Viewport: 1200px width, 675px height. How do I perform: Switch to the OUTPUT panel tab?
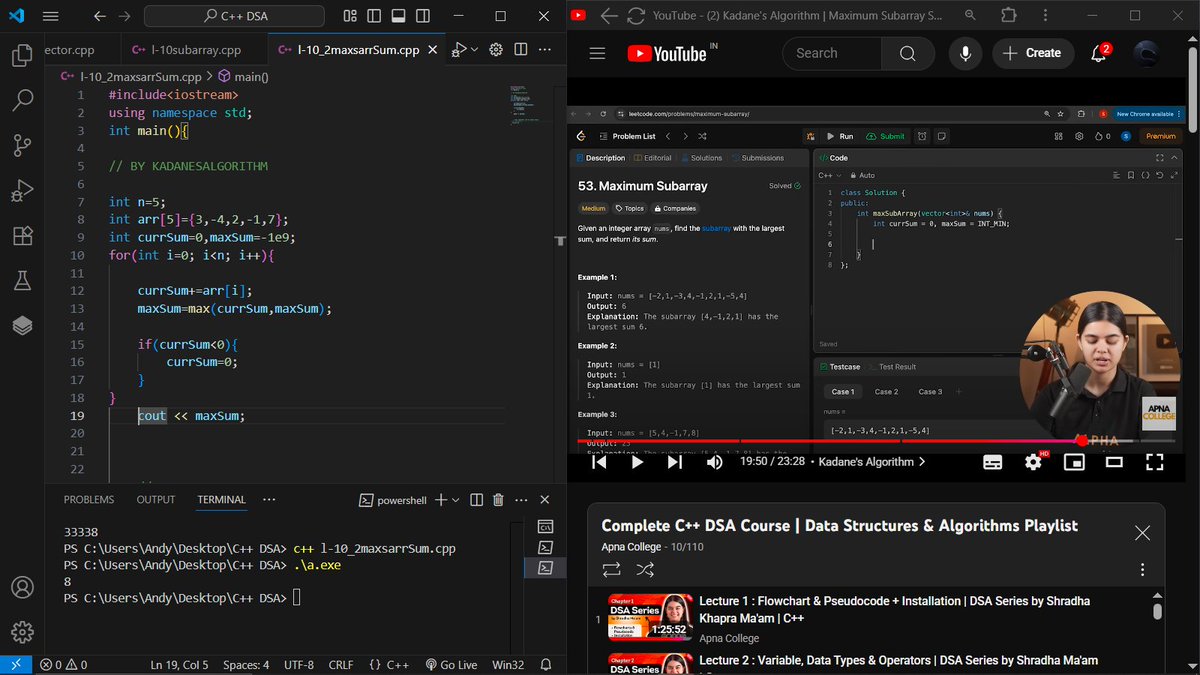click(156, 500)
